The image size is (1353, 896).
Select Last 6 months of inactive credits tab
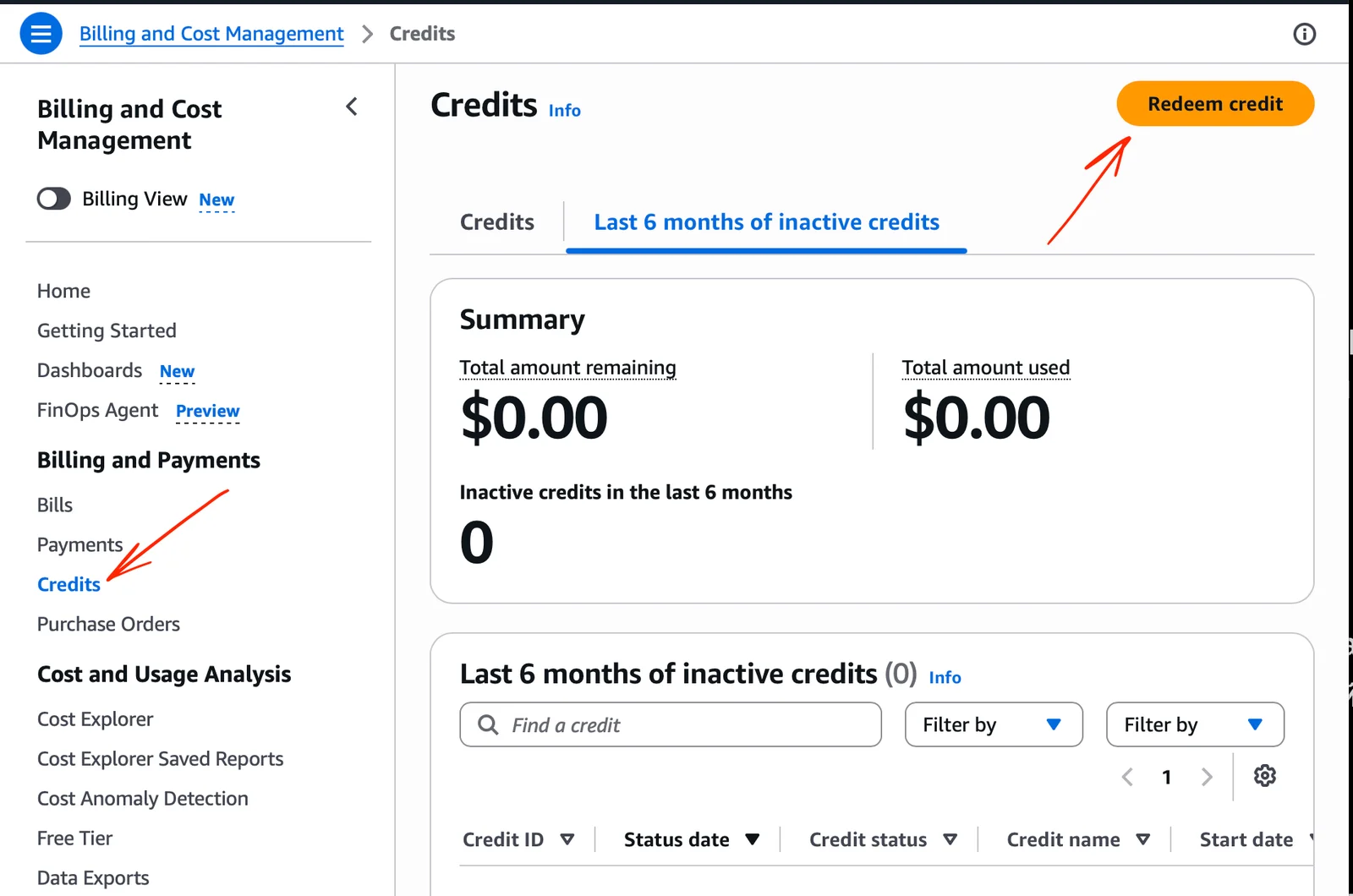(766, 221)
